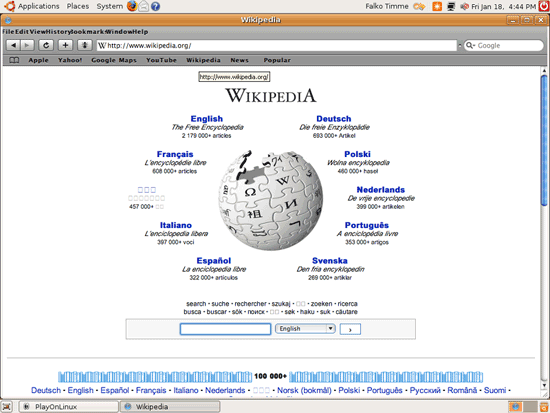Image resolution: width=550 pixels, height=413 pixels.
Task: Click the Română link in bottom list
Action: [x=462, y=390]
